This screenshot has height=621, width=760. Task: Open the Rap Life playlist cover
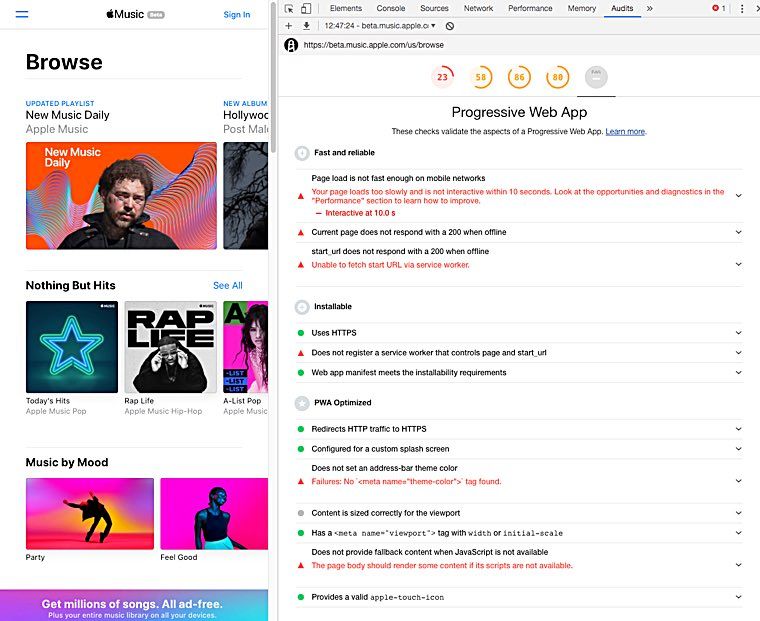point(171,347)
